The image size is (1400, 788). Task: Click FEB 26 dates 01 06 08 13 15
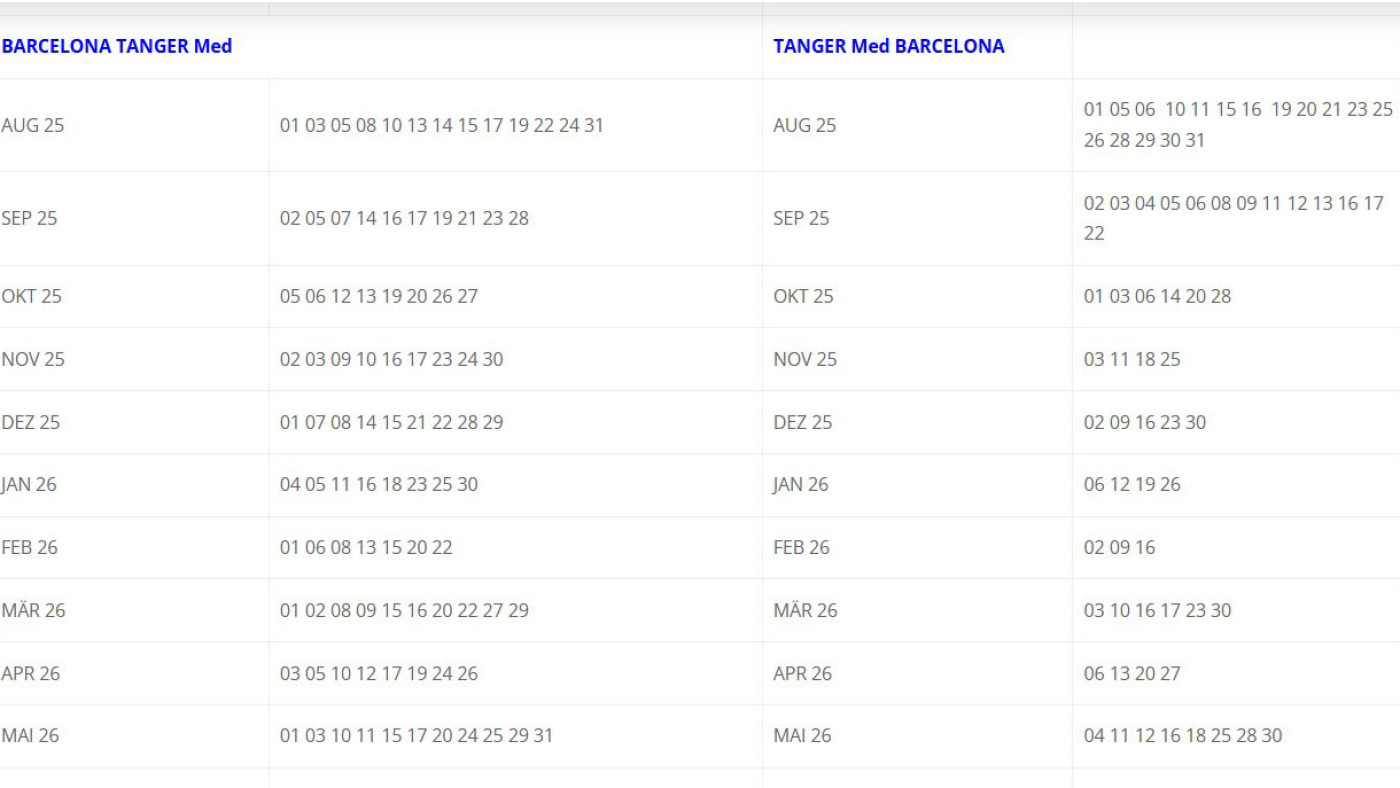[366, 547]
